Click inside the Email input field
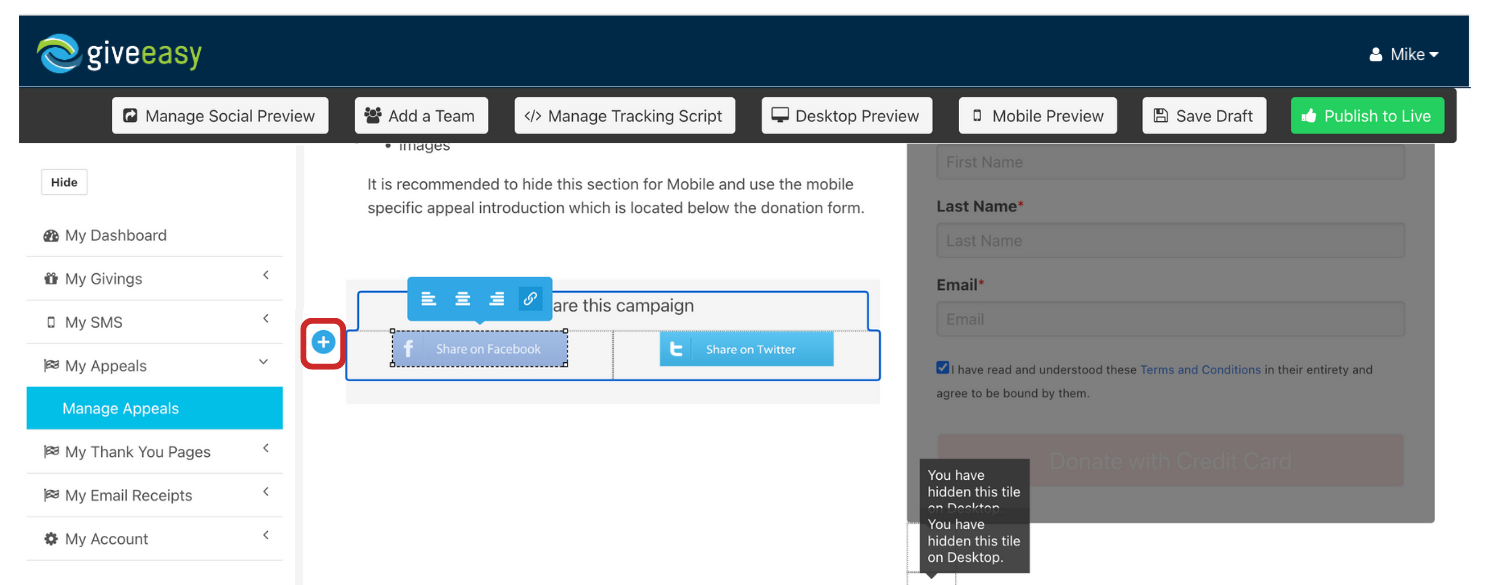1500x585 pixels. point(1170,318)
